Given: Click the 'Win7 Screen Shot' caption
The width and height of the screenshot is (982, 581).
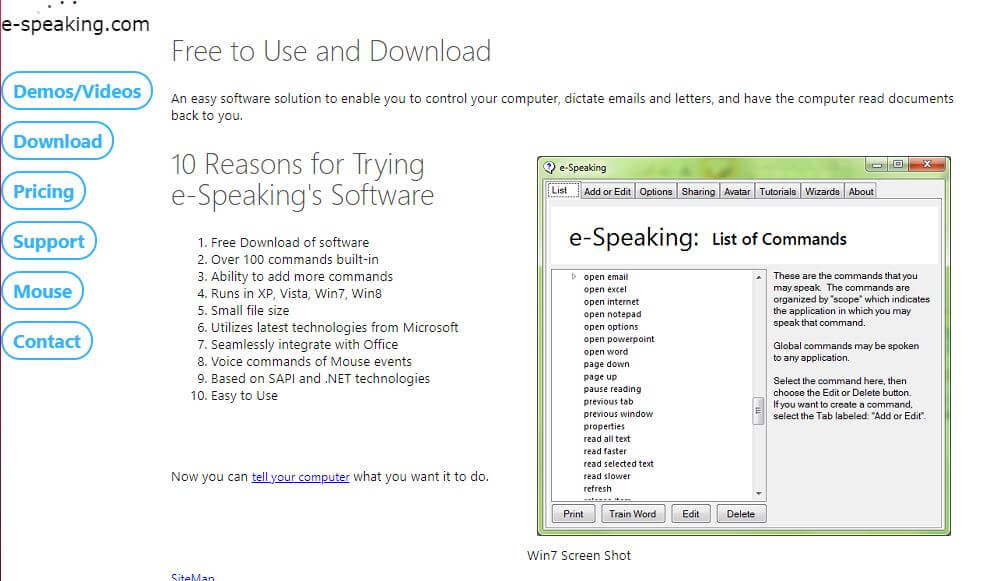Looking at the screenshot, I should (x=579, y=555).
